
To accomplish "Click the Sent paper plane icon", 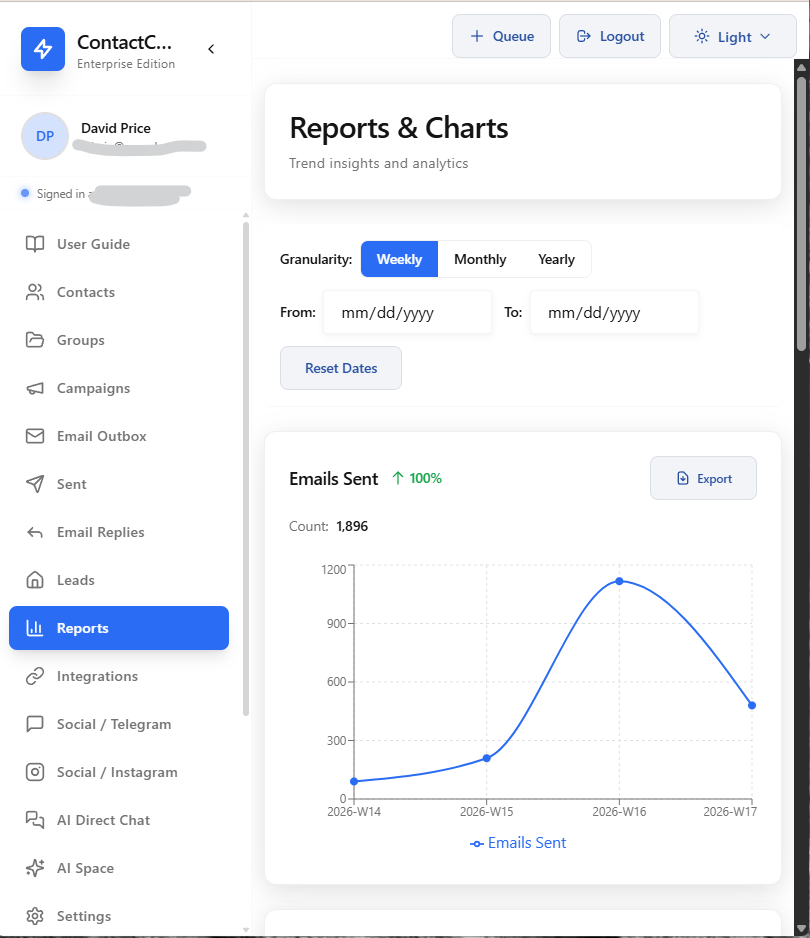I will click(x=35, y=484).
